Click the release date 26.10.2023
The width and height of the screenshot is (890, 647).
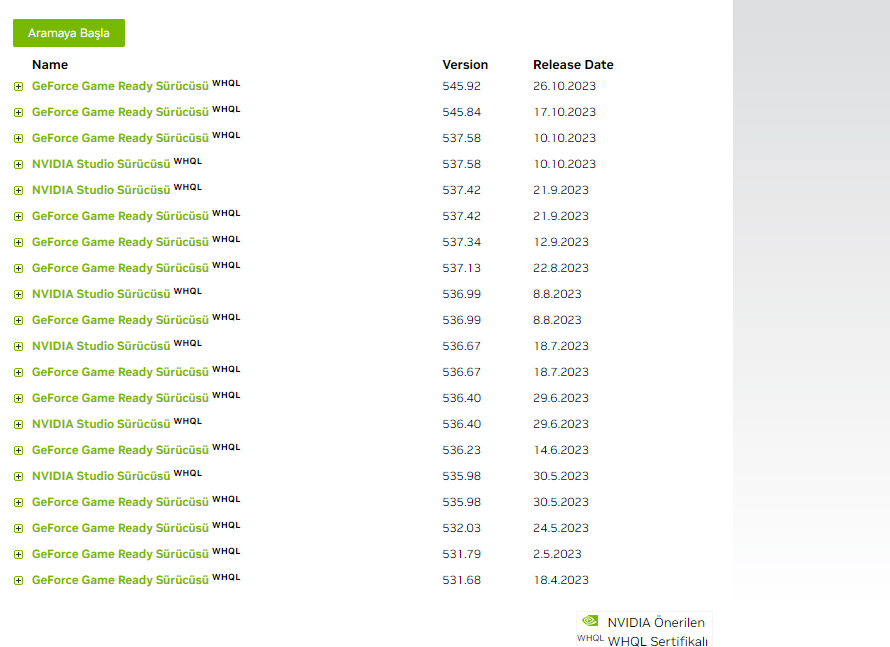(564, 86)
